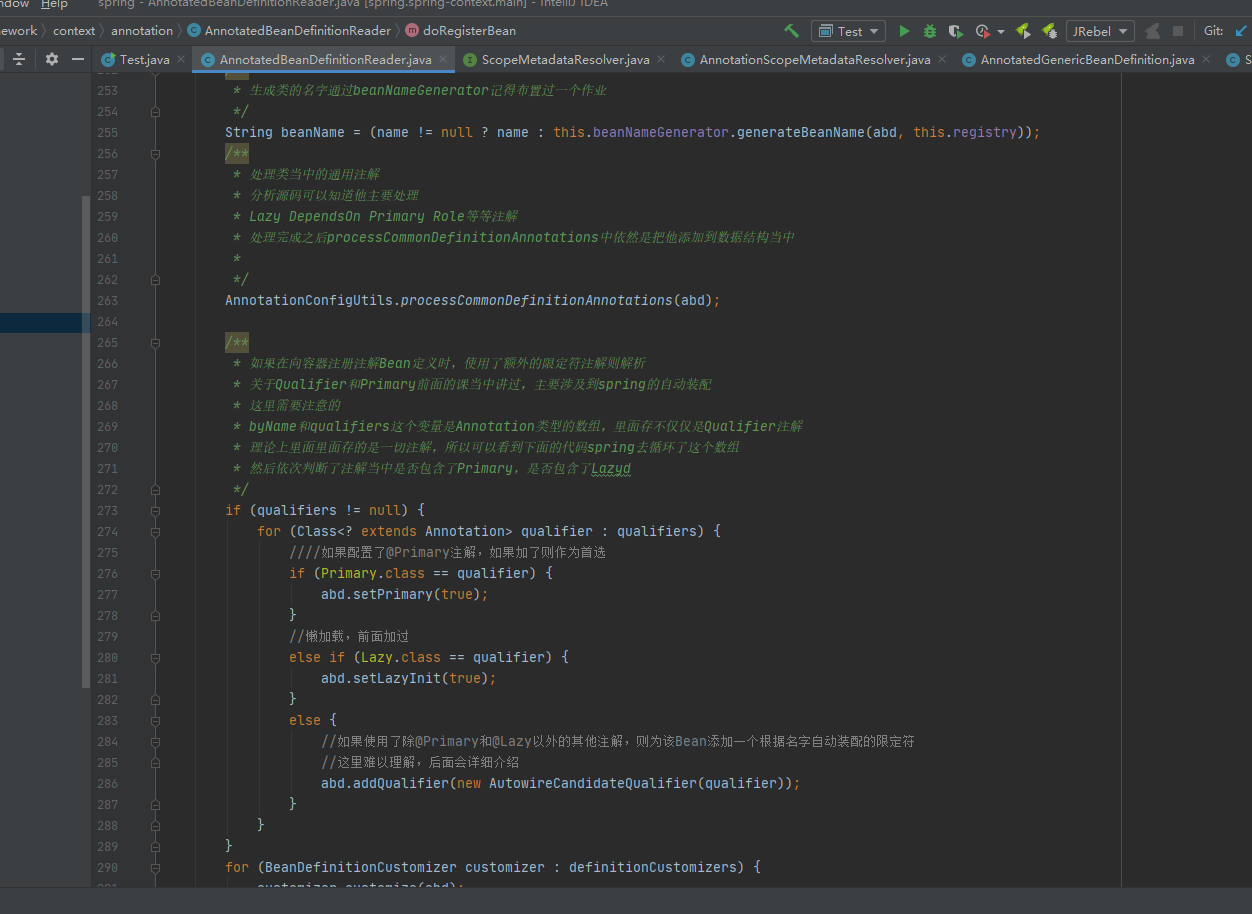Click the Test.java tab file icon
Screen dimensions: 1252x914
[108, 60]
